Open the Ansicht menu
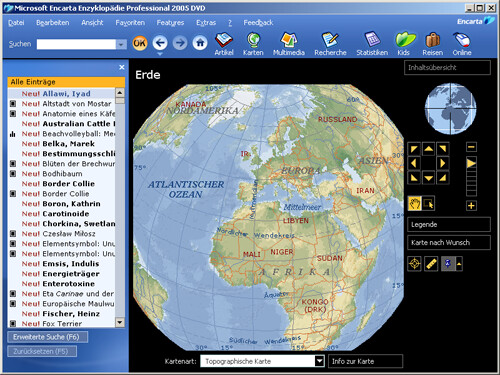Screen dimensions: 500x375 click(92, 23)
